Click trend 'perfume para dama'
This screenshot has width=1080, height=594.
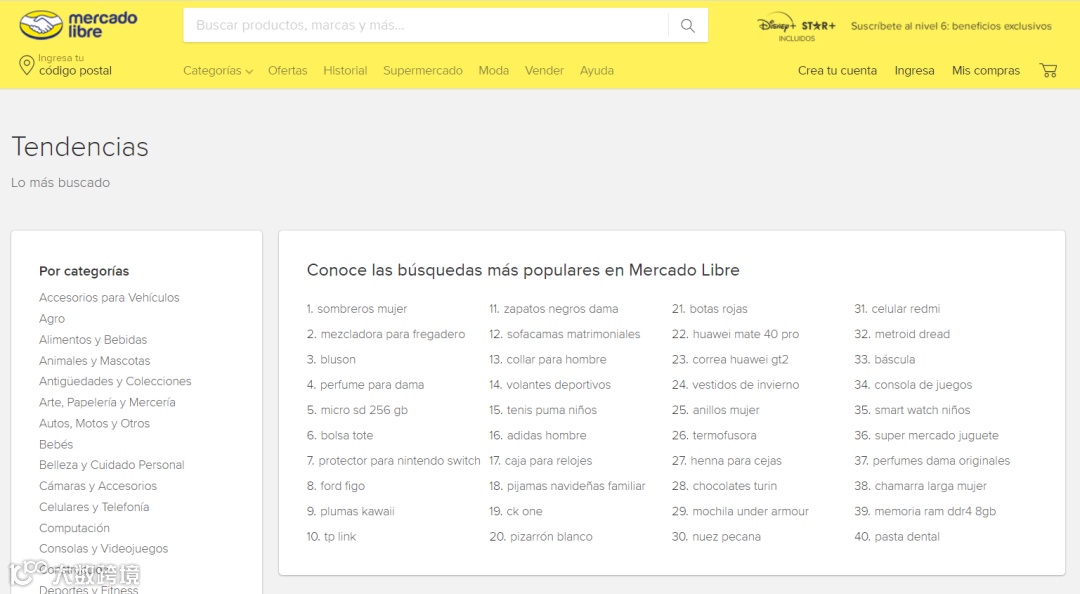pyautogui.click(x=372, y=385)
